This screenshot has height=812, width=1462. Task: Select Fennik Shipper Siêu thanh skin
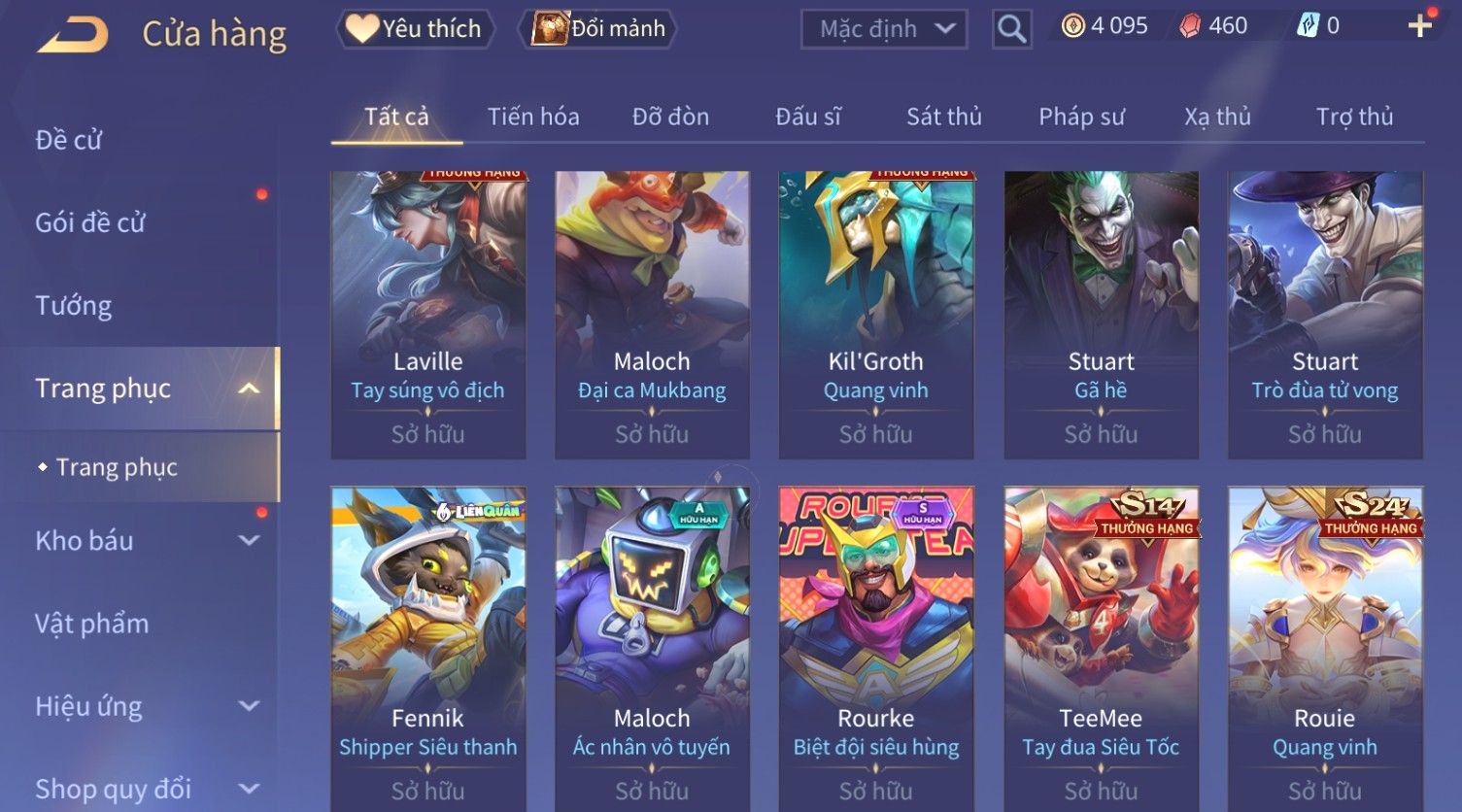(428, 648)
